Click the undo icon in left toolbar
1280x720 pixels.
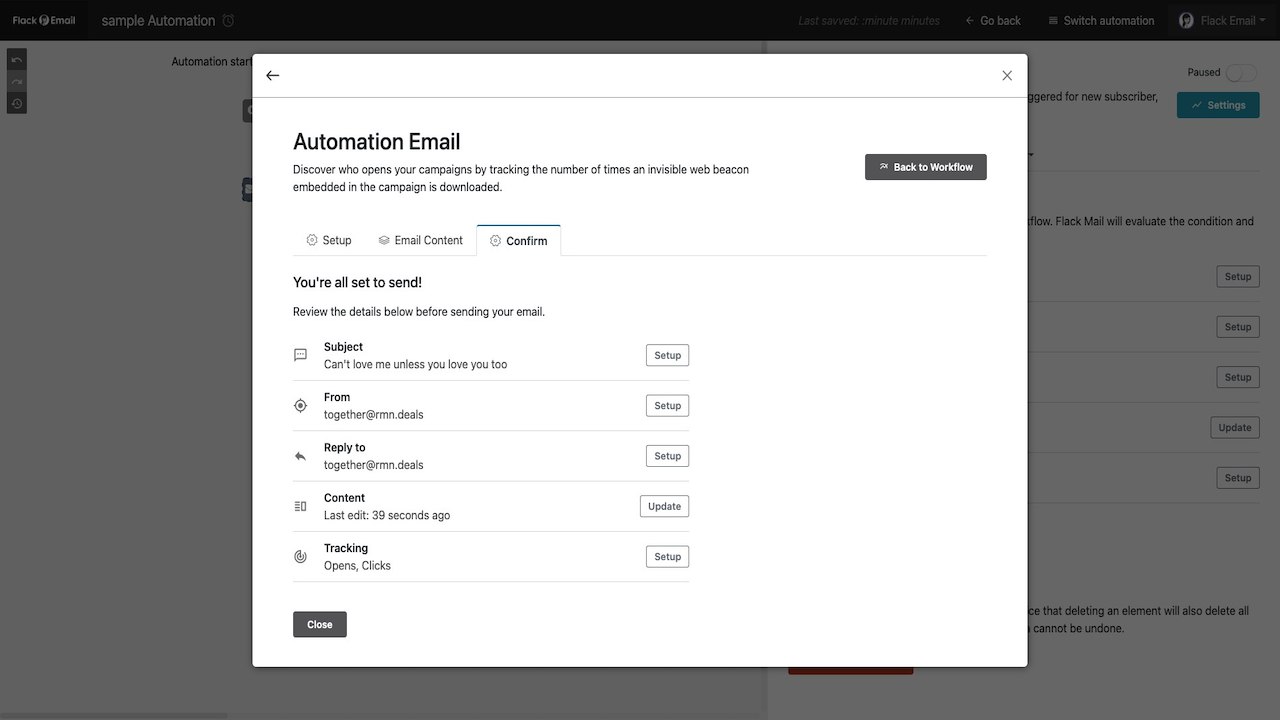click(17, 60)
